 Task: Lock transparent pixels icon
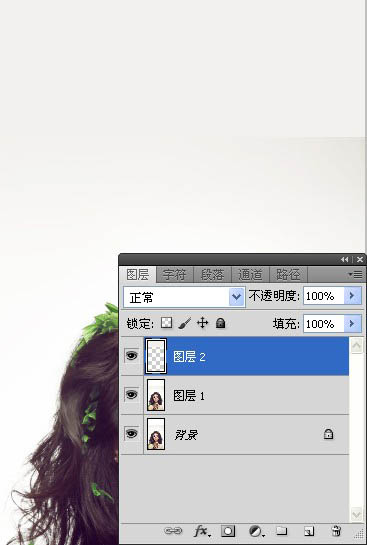pos(166,323)
